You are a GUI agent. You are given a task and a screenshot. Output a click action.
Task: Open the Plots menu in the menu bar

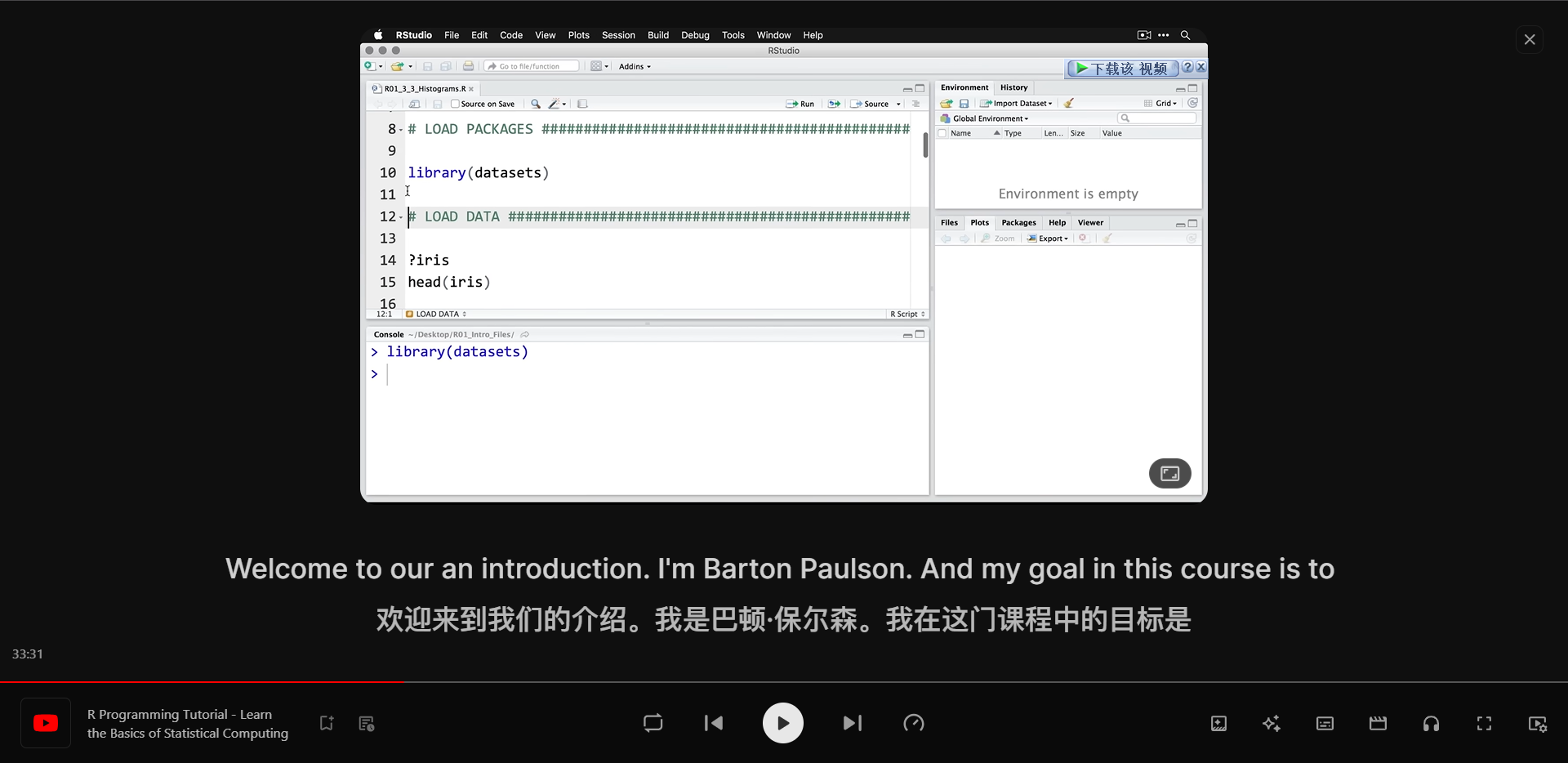(578, 35)
